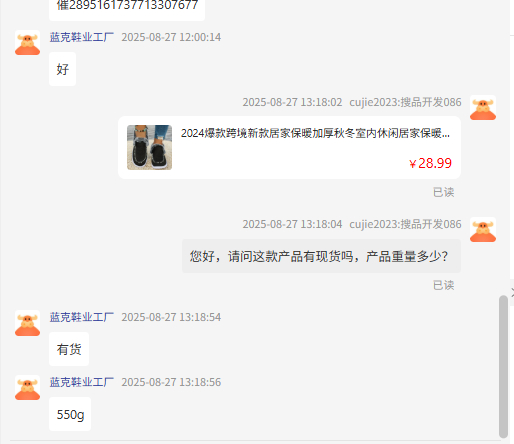Select the order number message 催289516173771330

click(x=127, y=9)
